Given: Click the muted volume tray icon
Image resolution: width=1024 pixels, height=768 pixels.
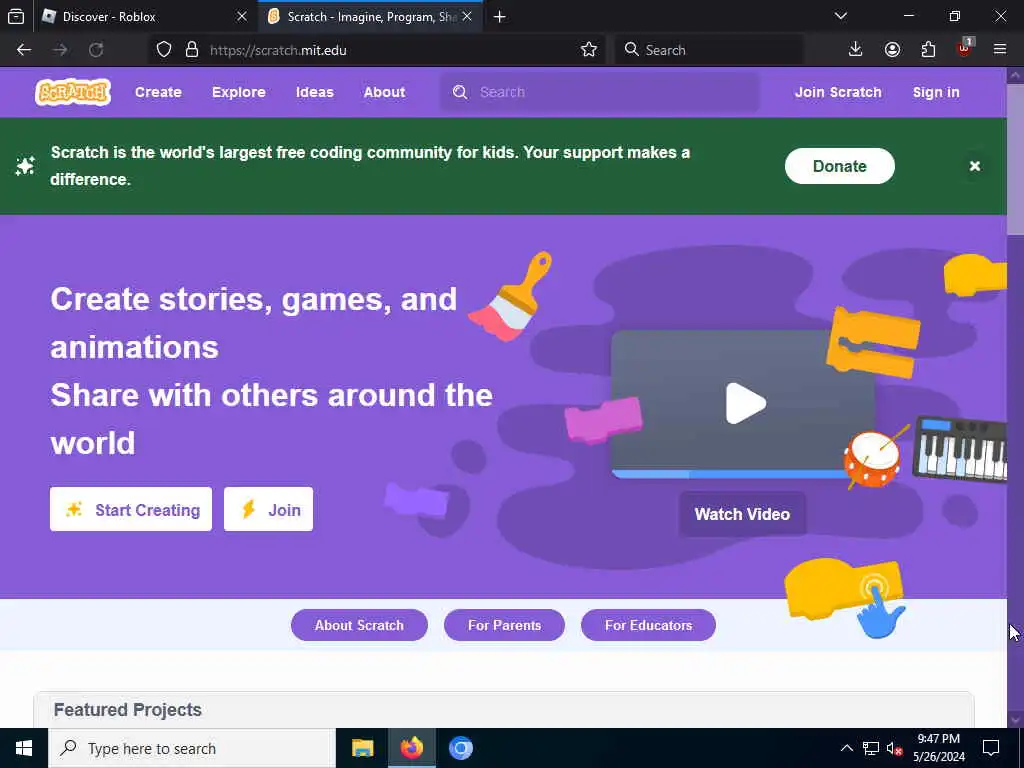Looking at the screenshot, I should pos(895,749).
